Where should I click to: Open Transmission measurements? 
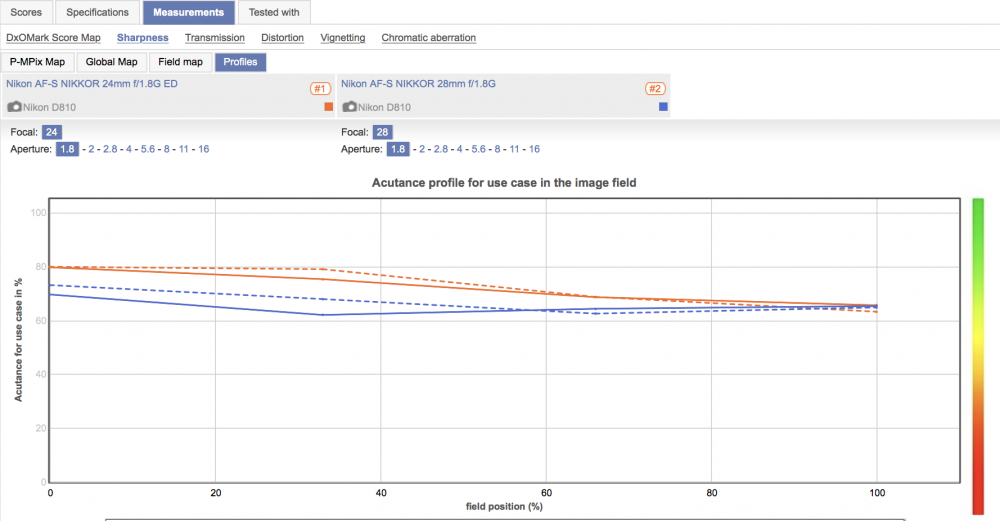click(215, 38)
